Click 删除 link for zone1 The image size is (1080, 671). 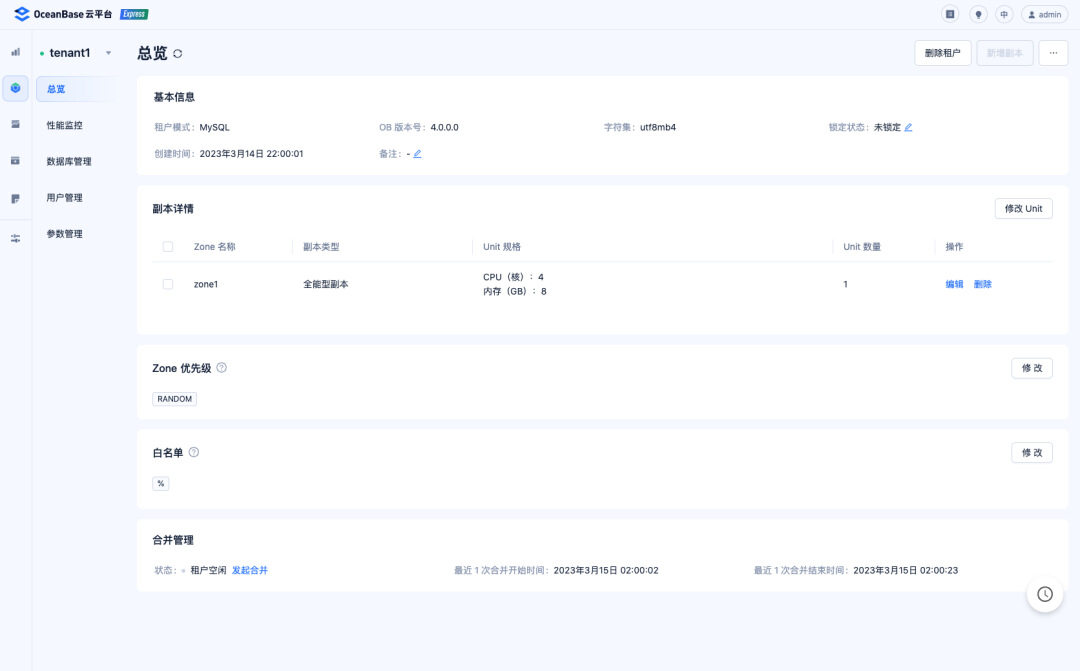point(982,284)
